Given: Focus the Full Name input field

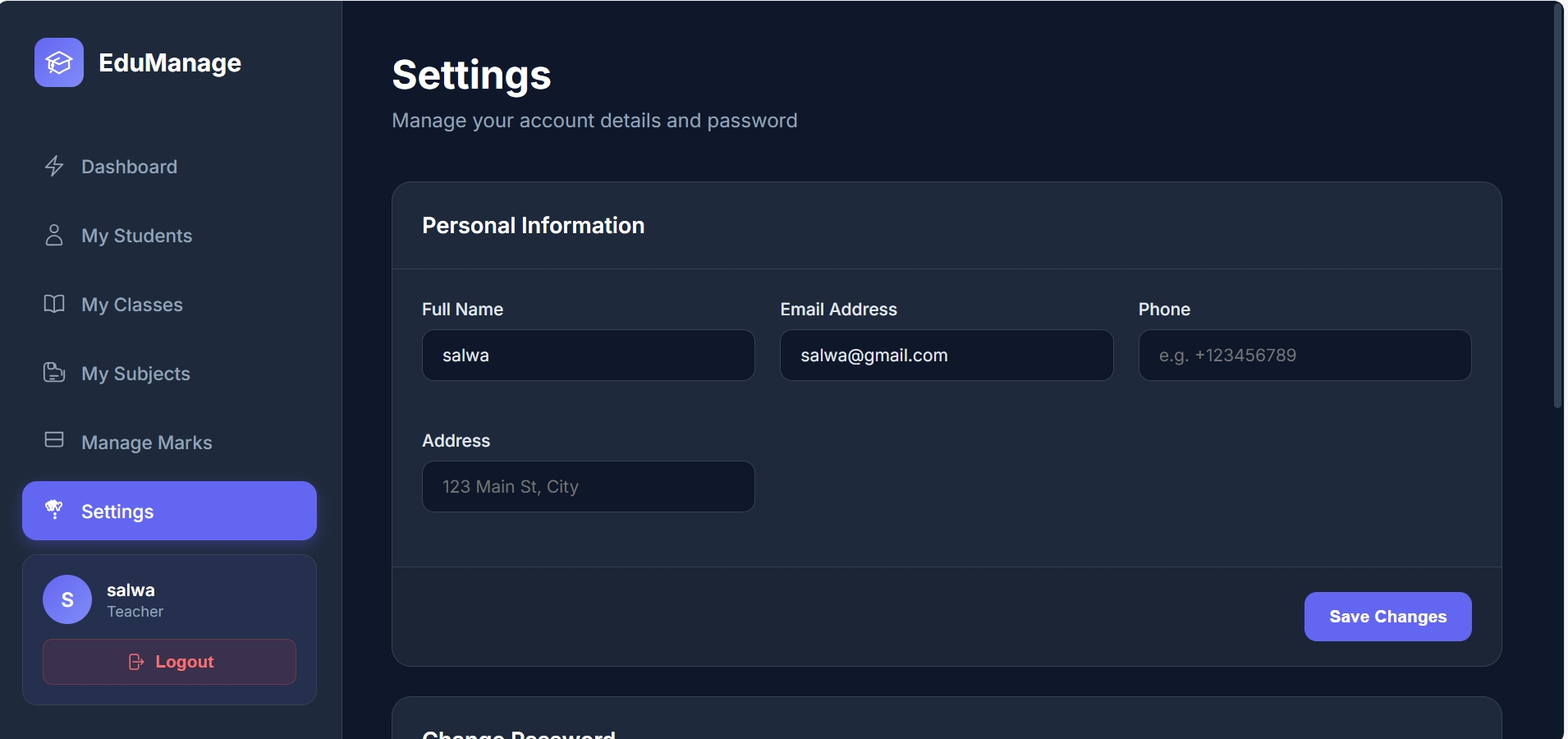Looking at the screenshot, I should tap(588, 356).
